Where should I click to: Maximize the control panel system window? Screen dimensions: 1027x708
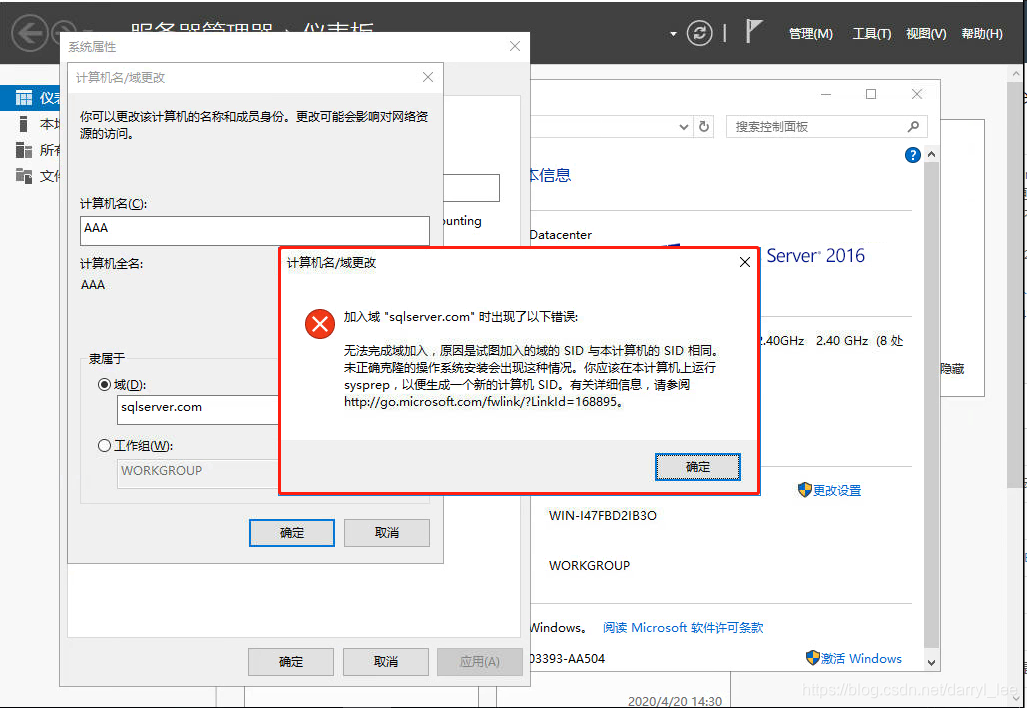click(871, 94)
